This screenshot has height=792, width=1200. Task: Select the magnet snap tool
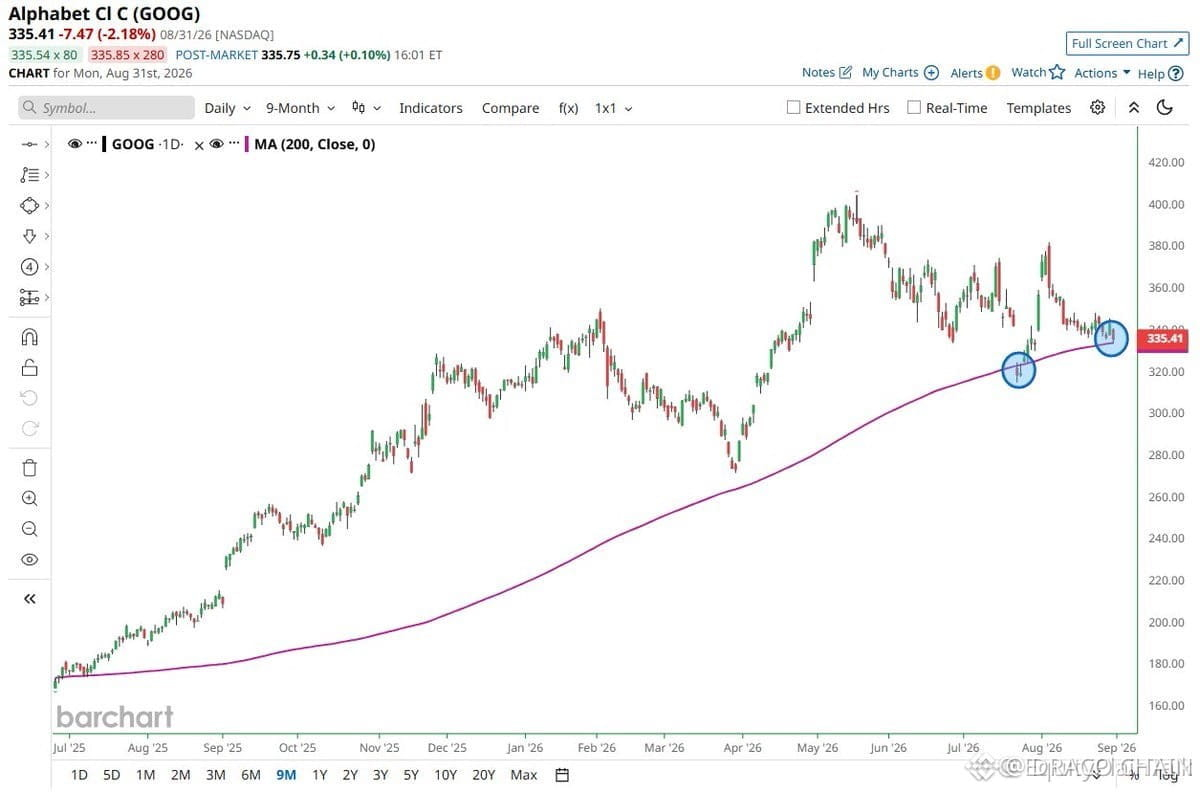(x=29, y=337)
